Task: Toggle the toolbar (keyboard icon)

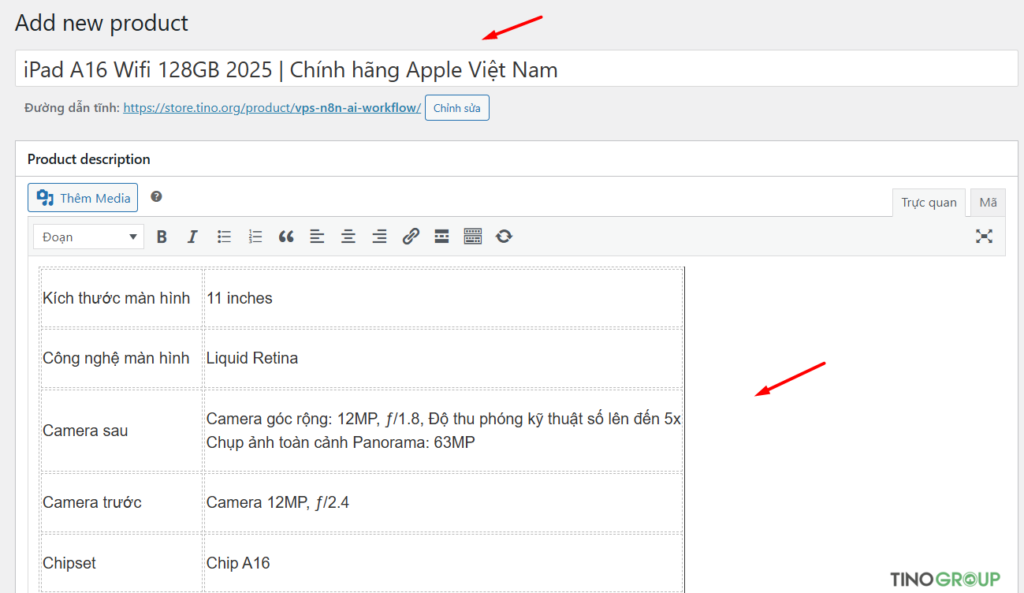Action: tap(472, 236)
